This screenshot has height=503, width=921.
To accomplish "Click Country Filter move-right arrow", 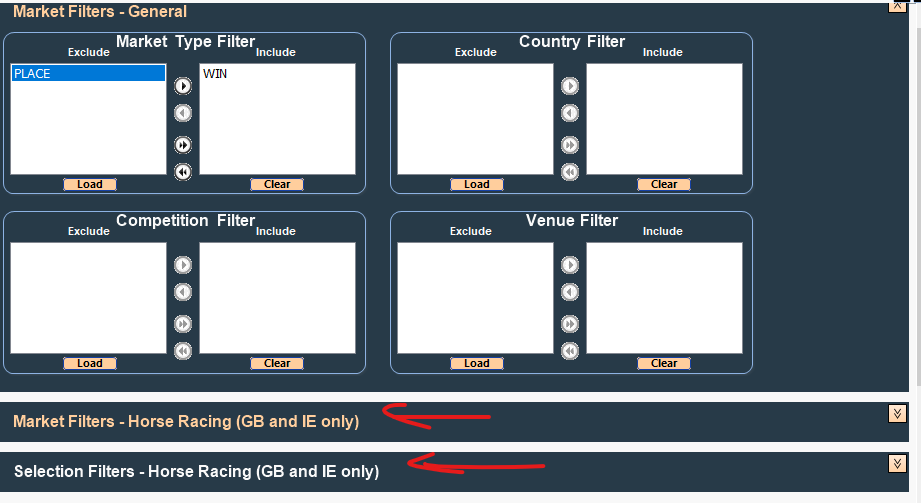I will [570, 86].
